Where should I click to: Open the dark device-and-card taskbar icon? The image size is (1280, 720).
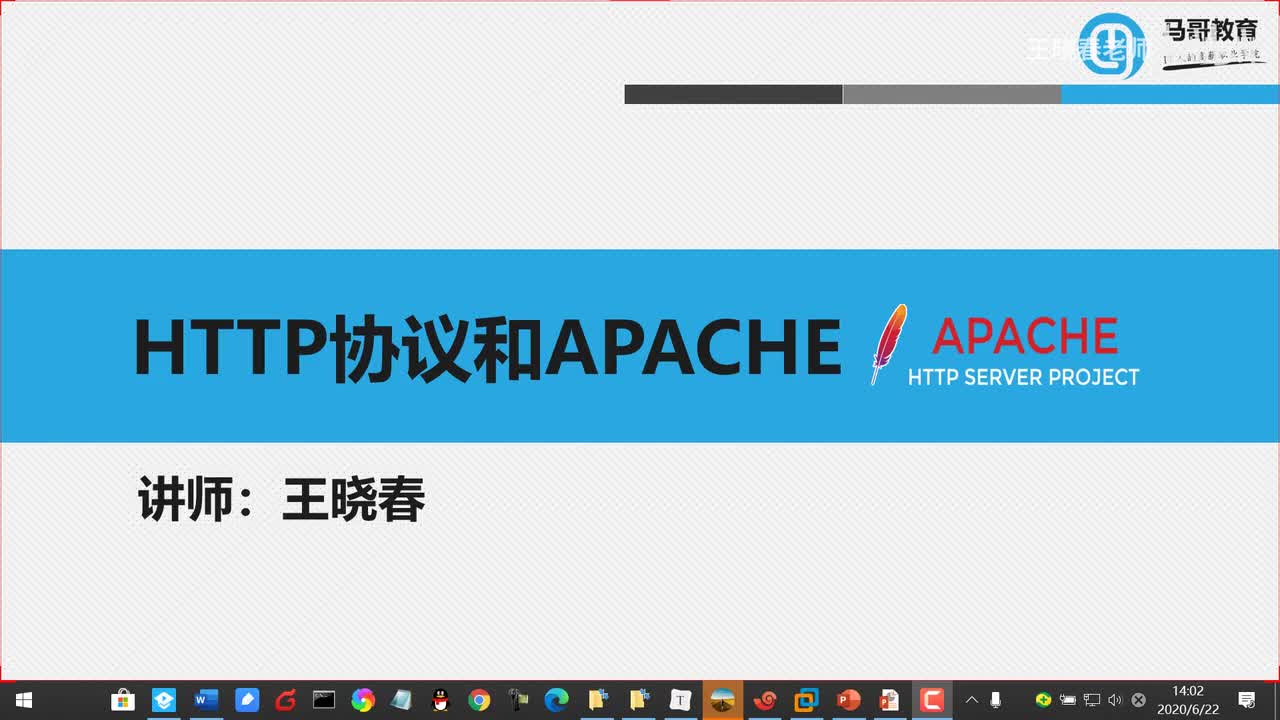pos(518,700)
